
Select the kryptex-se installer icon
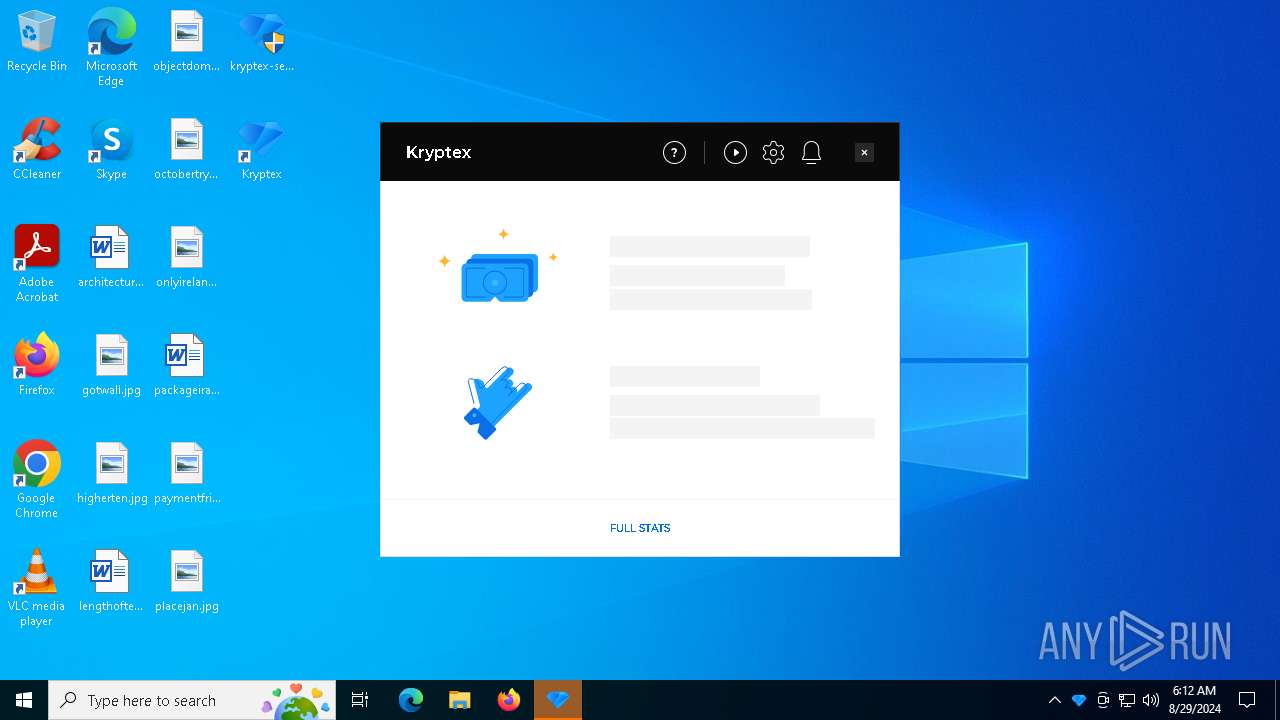[x=262, y=42]
